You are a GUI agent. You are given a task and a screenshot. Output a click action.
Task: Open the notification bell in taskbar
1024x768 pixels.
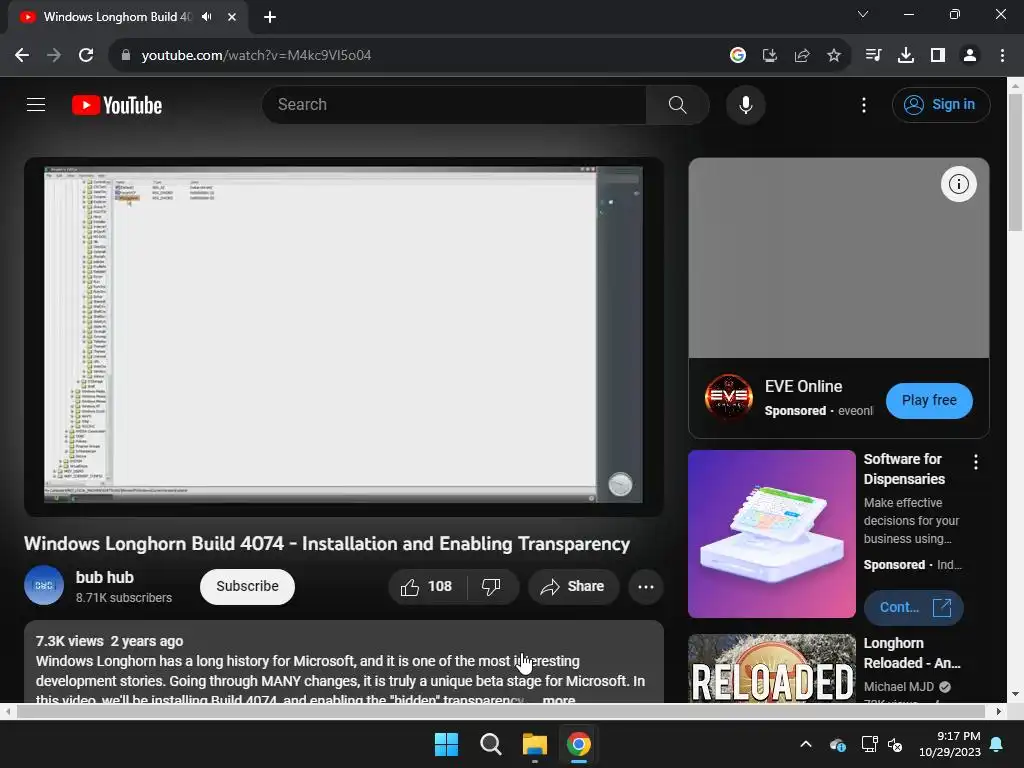pyautogui.click(x=997, y=744)
